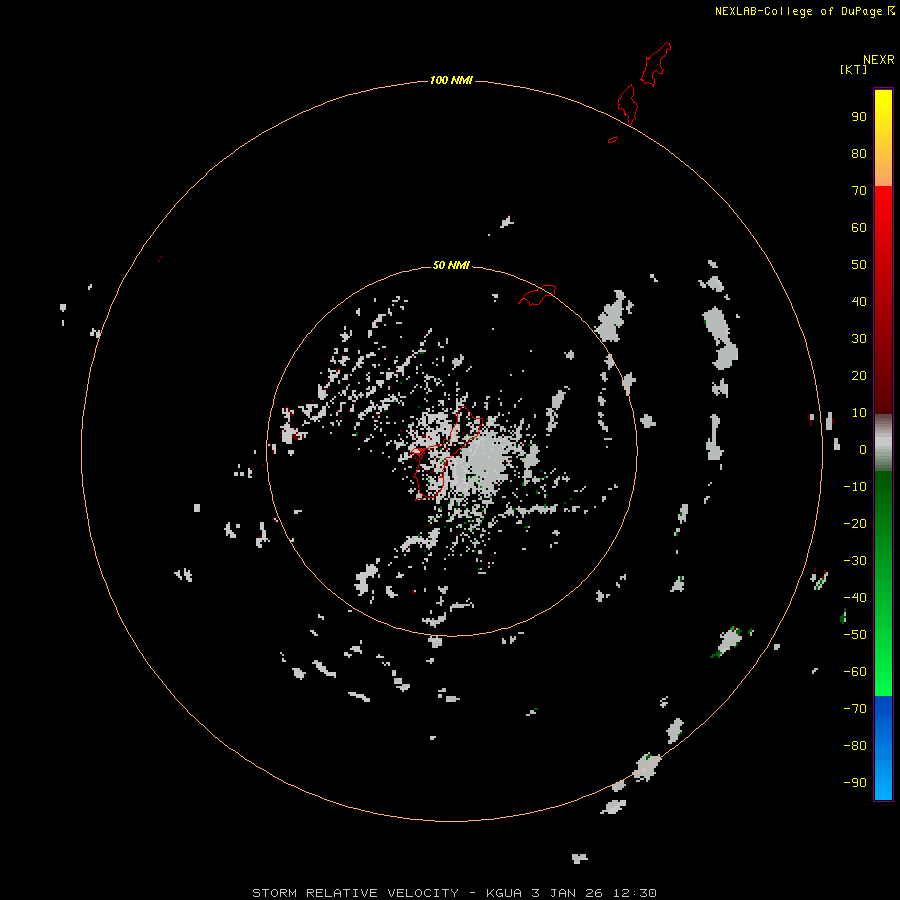Click the Rota island outline near 50 NMI ring
This screenshot has height=900, width=900.
click(x=537, y=295)
